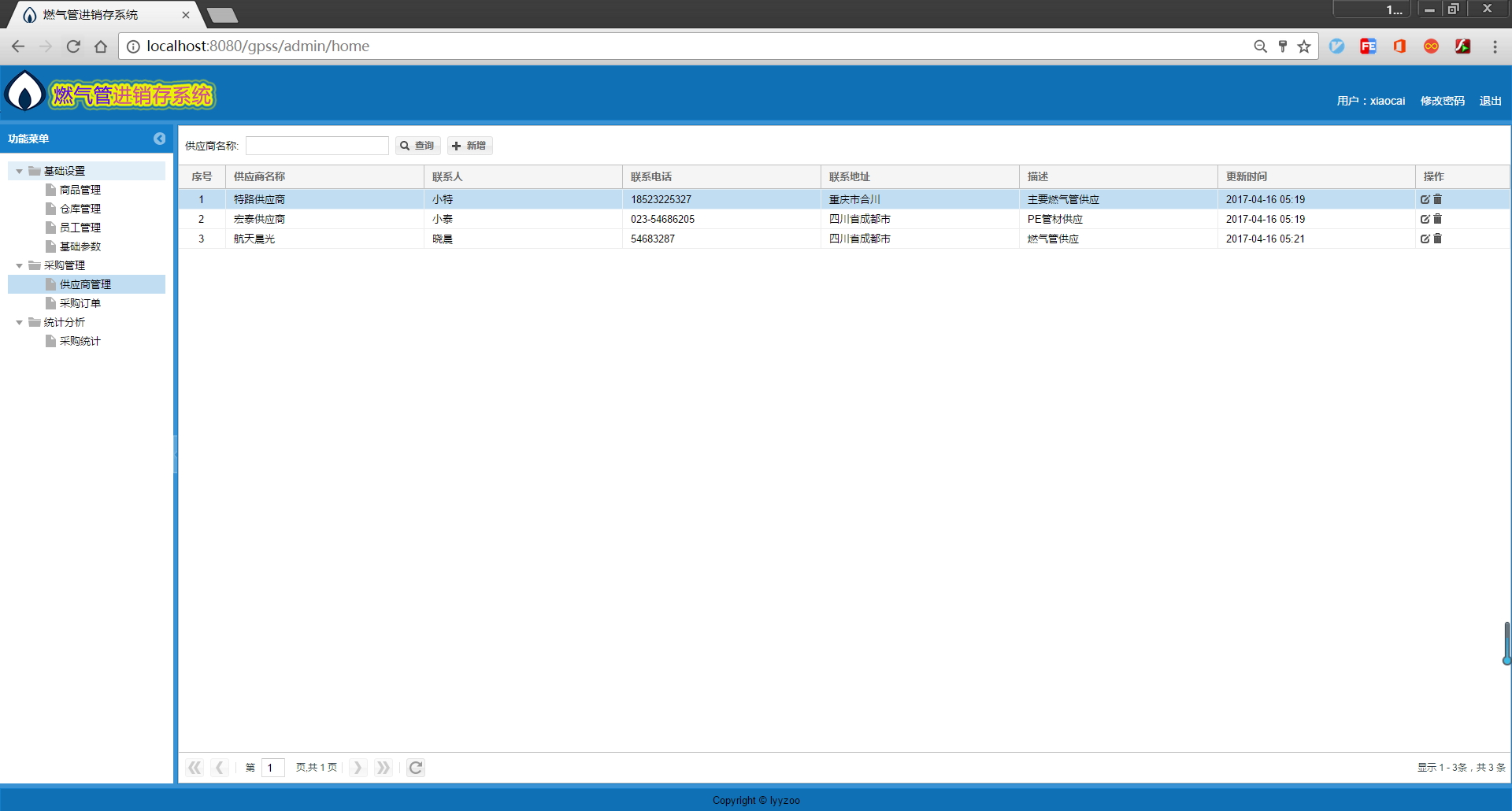Open the saved password key icon
Image resolution: width=1512 pixels, height=811 pixels.
coord(1283,46)
